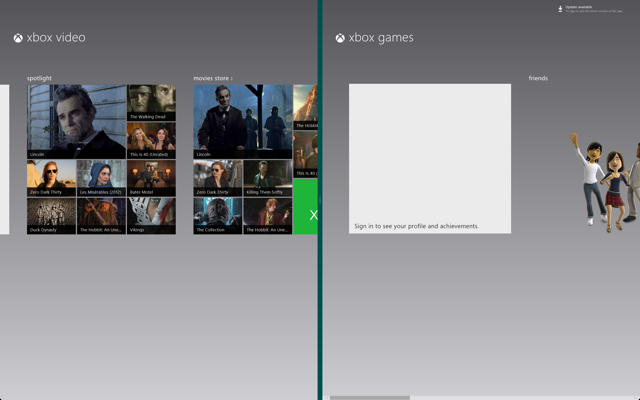
Task: Open the large Lincoln tile in spotlight
Action: [76, 122]
